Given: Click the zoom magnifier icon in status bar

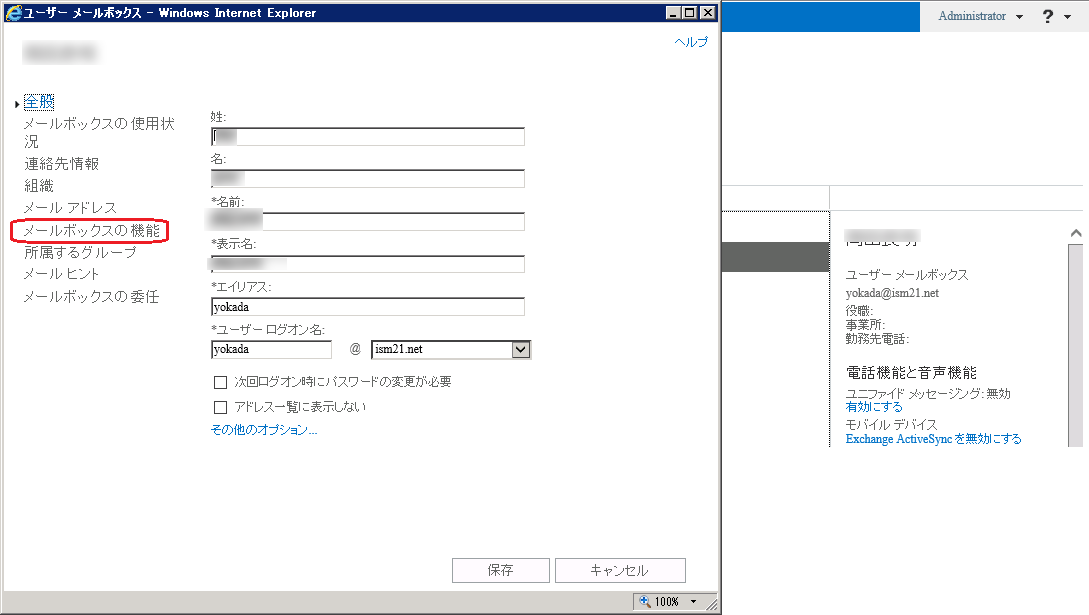Looking at the screenshot, I should pyautogui.click(x=645, y=601).
